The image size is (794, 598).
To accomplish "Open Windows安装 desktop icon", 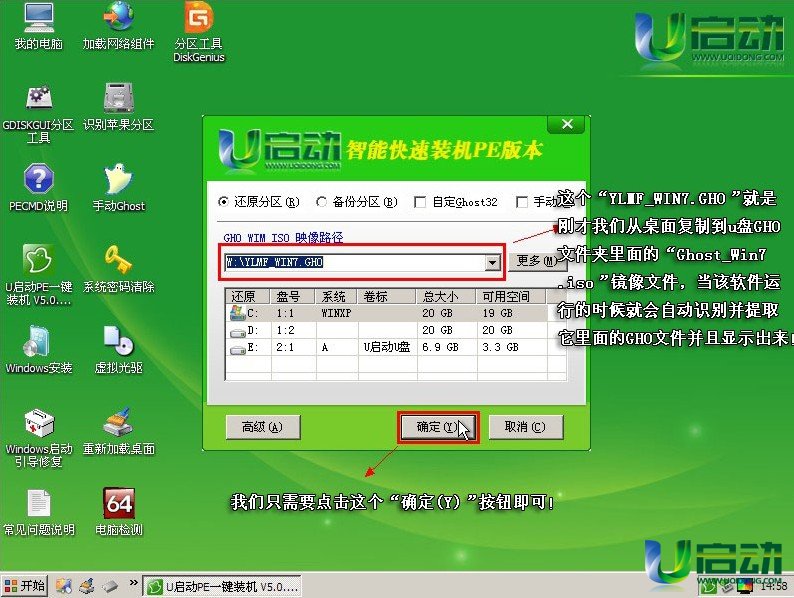I will tap(38, 350).
